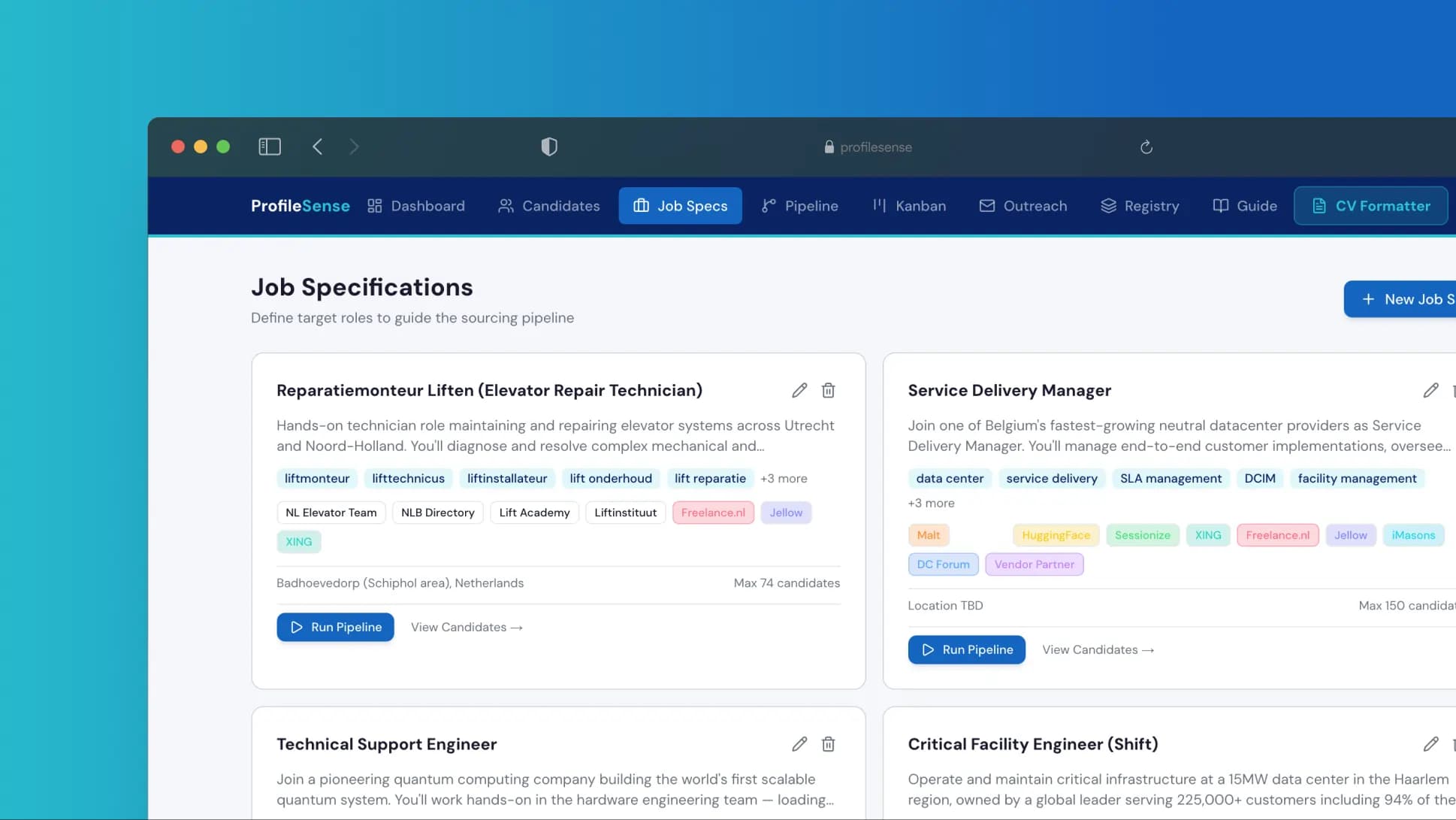The width and height of the screenshot is (1456, 820).
Task: Edit the Service Delivery Manager spec
Action: pyautogui.click(x=1430, y=390)
